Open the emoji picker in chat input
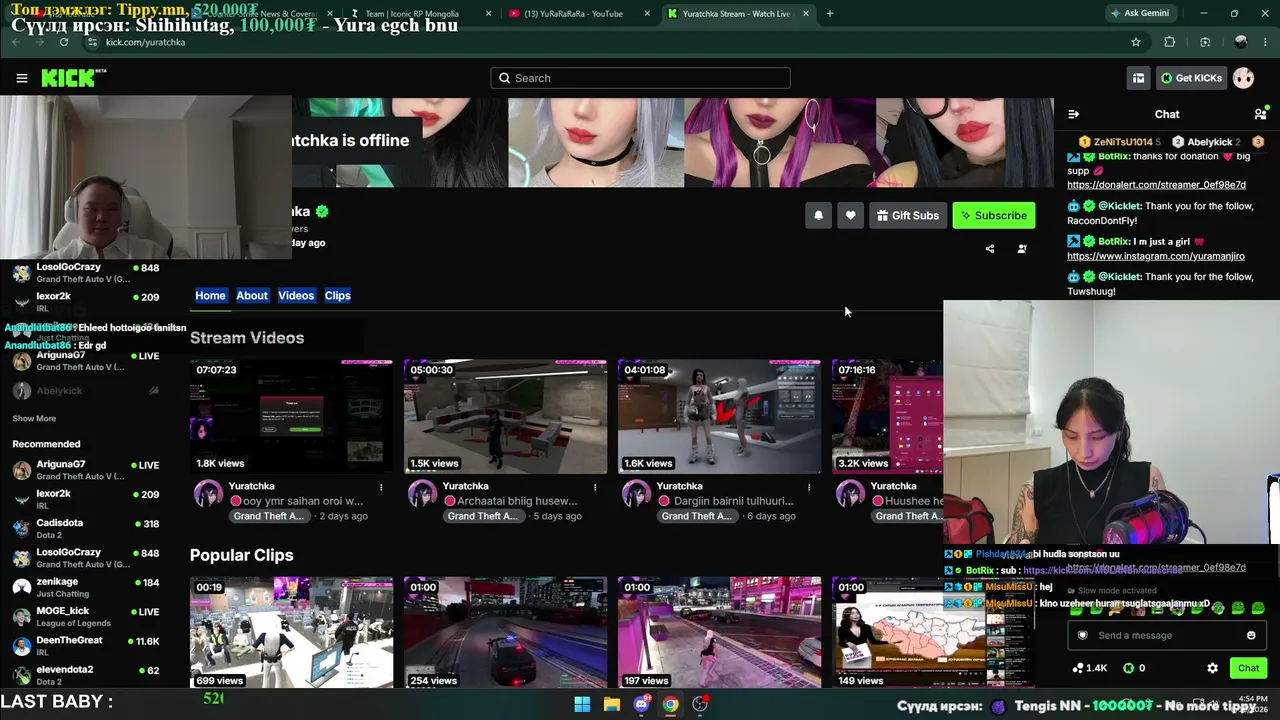Image resolution: width=1280 pixels, height=720 pixels. pyautogui.click(x=1251, y=635)
